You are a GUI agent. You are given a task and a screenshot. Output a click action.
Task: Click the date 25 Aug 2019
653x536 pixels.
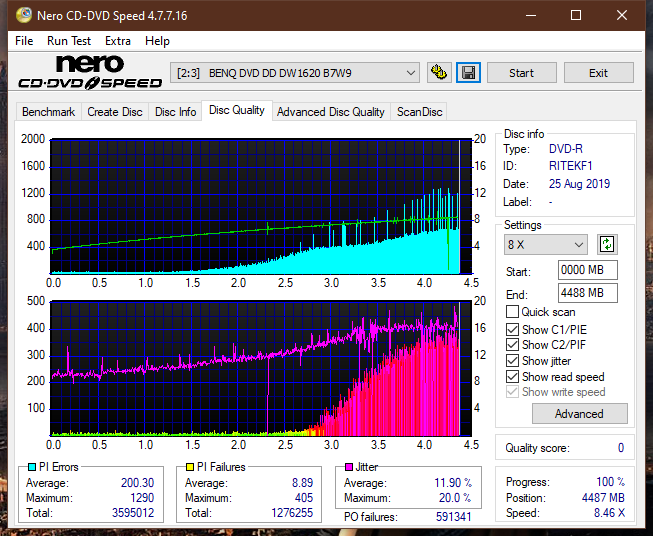pyautogui.click(x=579, y=184)
